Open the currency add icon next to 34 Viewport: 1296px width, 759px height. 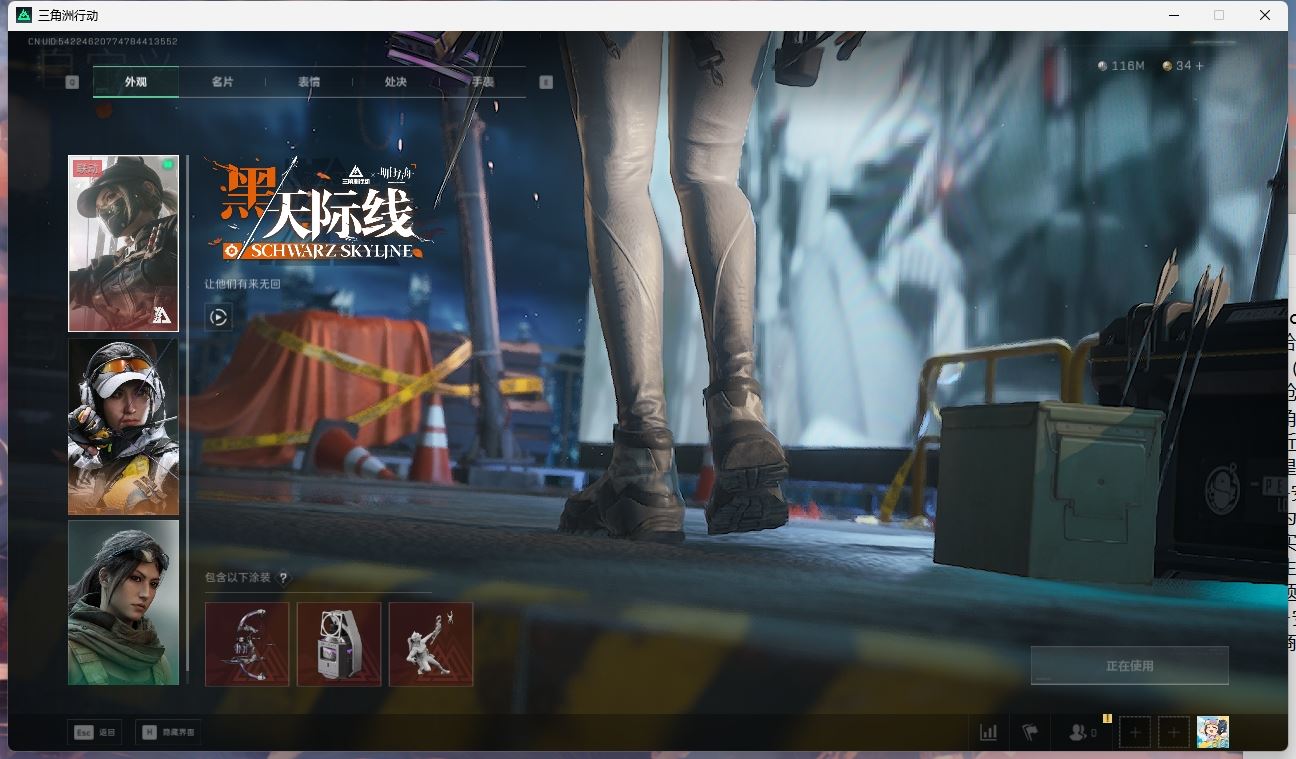[x=1199, y=66]
